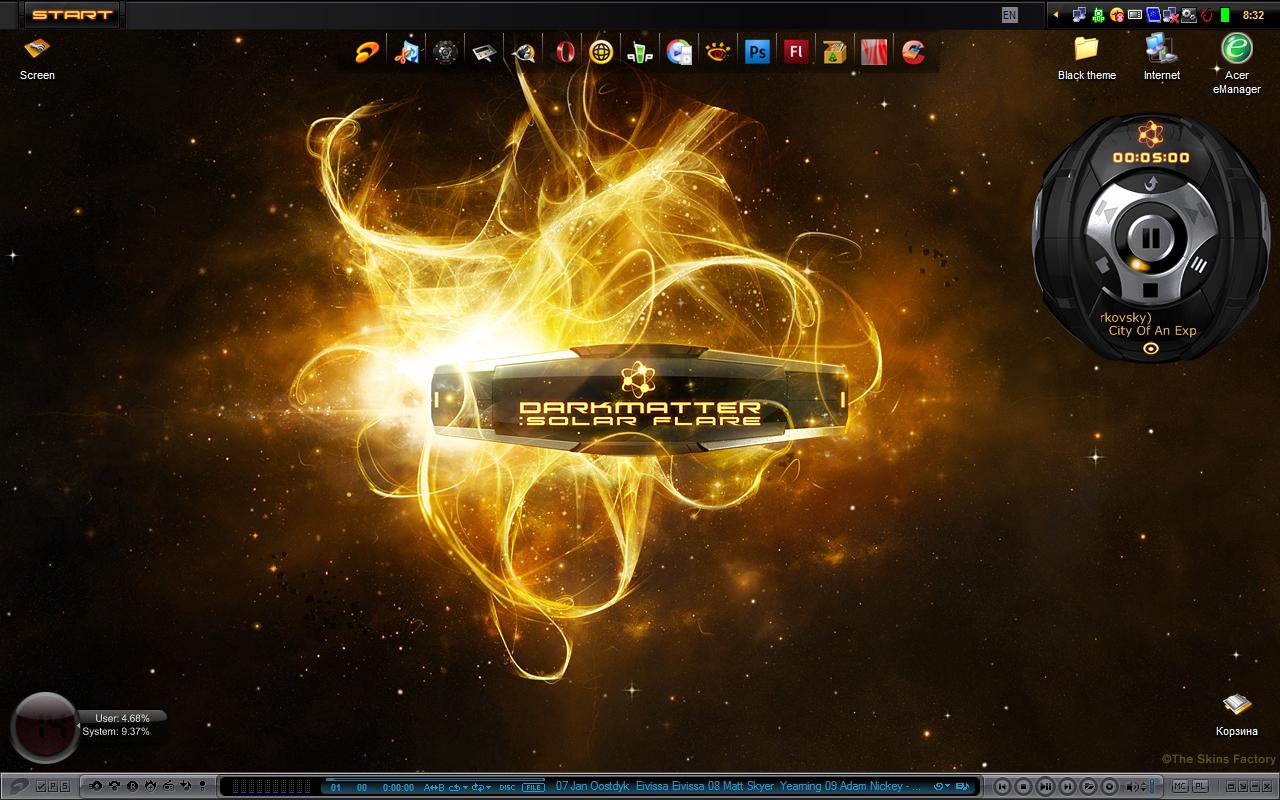1280x800 pixels.
Task: Open the Корзина recycle bin
Action: tap(1237, 714)
